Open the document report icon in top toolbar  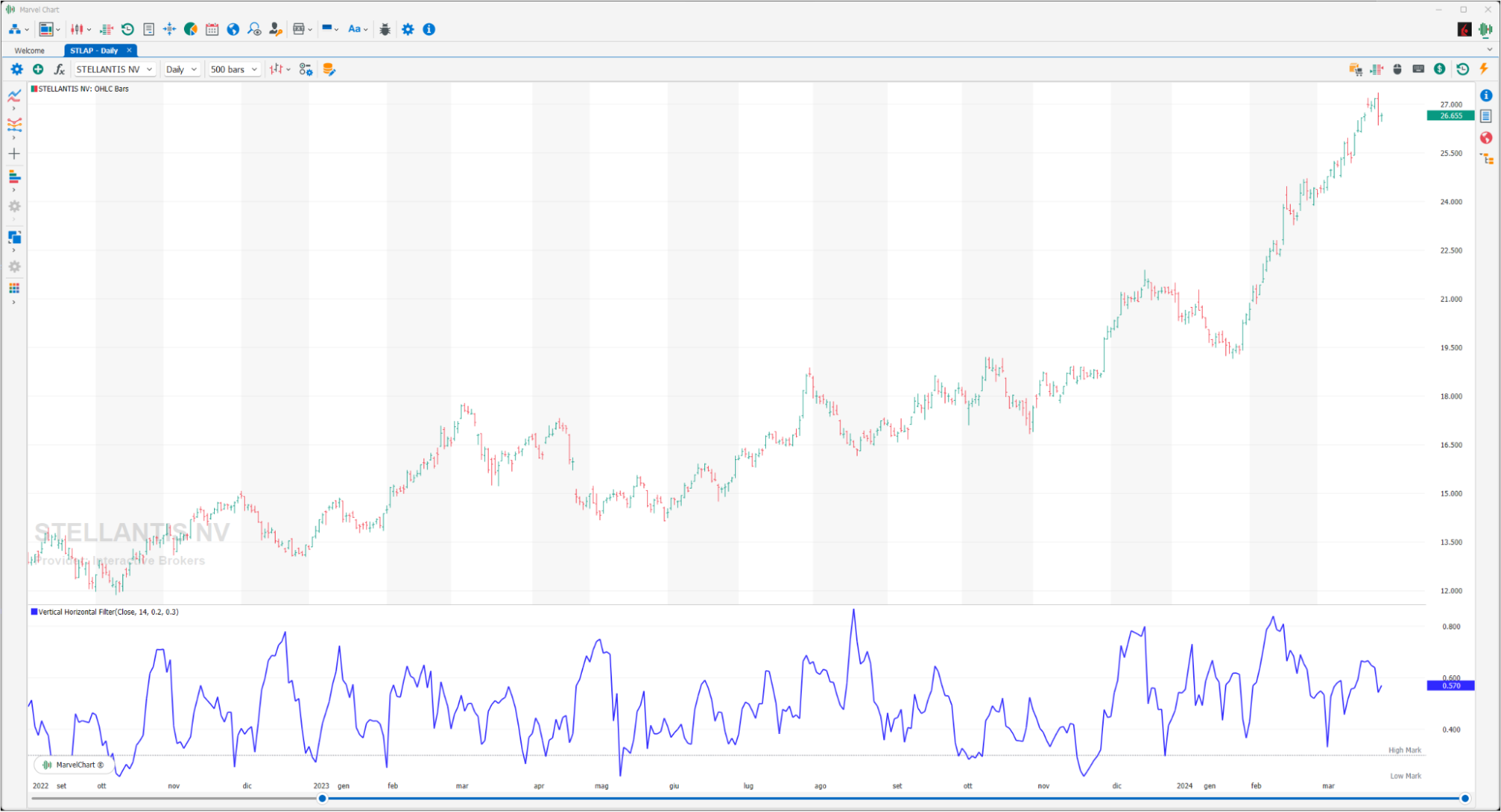click(x=149, y=29)
